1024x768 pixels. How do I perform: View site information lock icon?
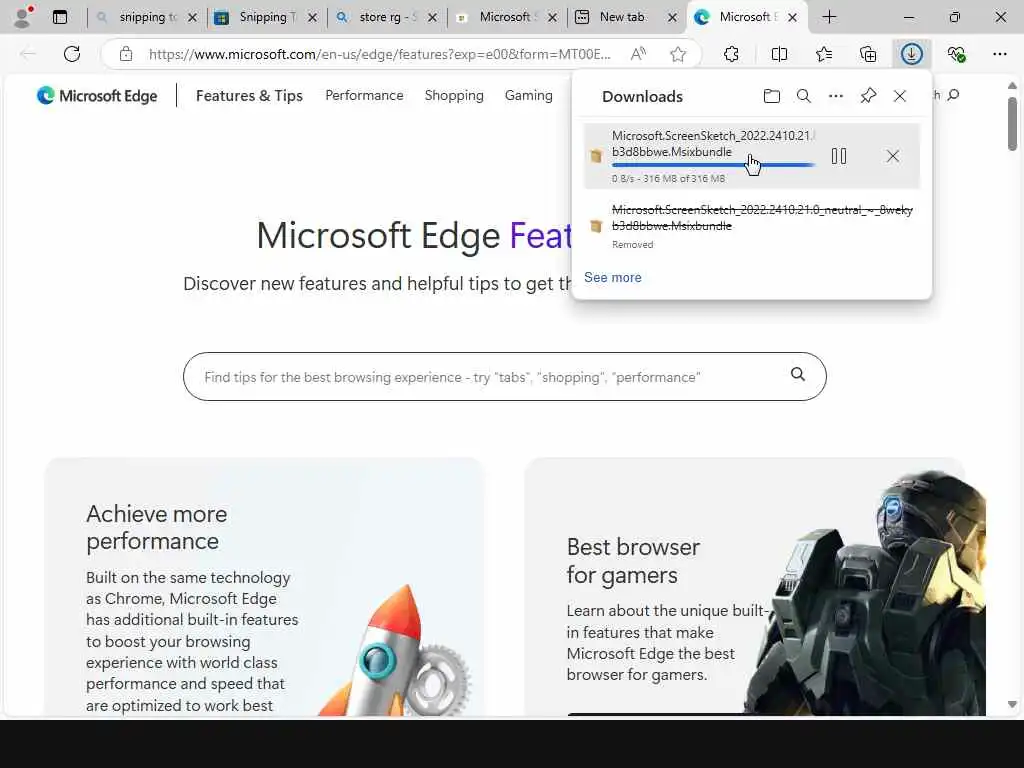click(126, 54)
